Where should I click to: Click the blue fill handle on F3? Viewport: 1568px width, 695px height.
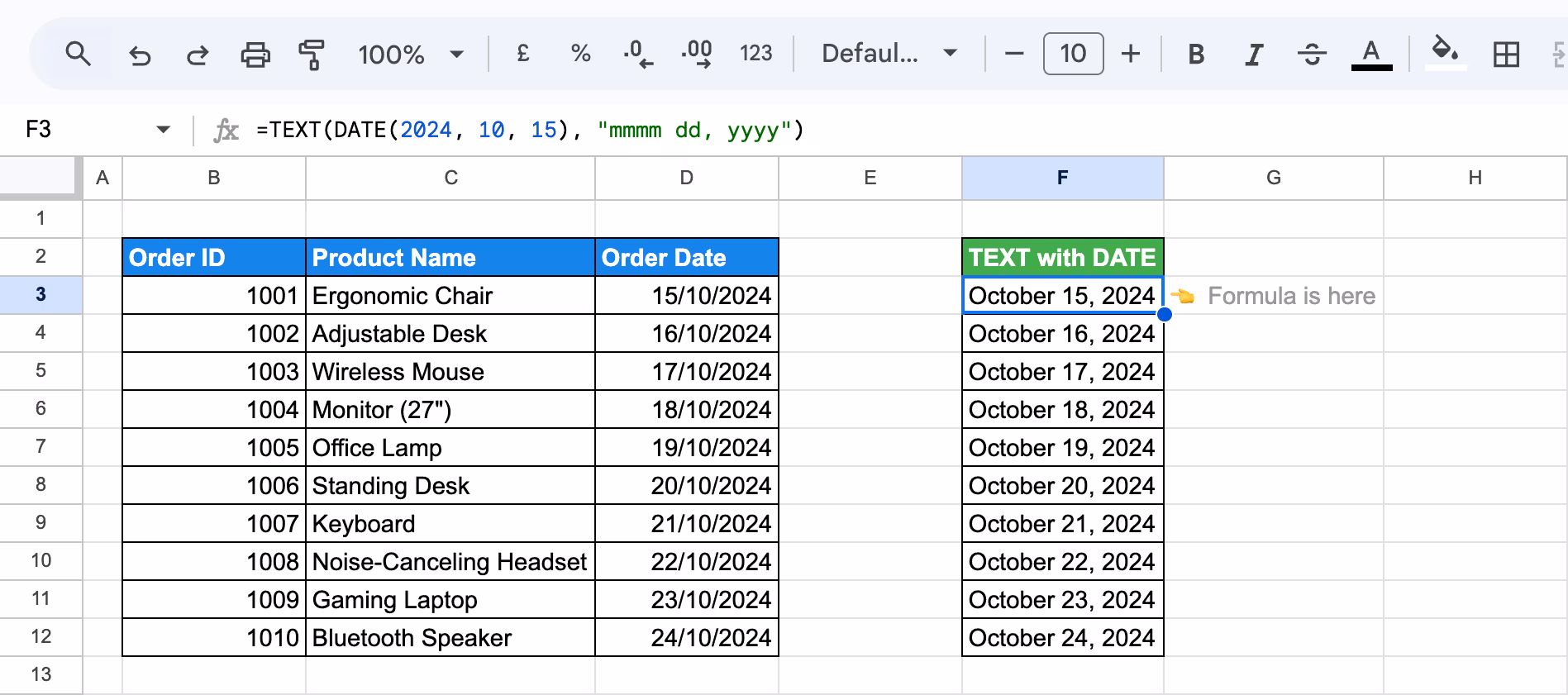(1164, 314)
